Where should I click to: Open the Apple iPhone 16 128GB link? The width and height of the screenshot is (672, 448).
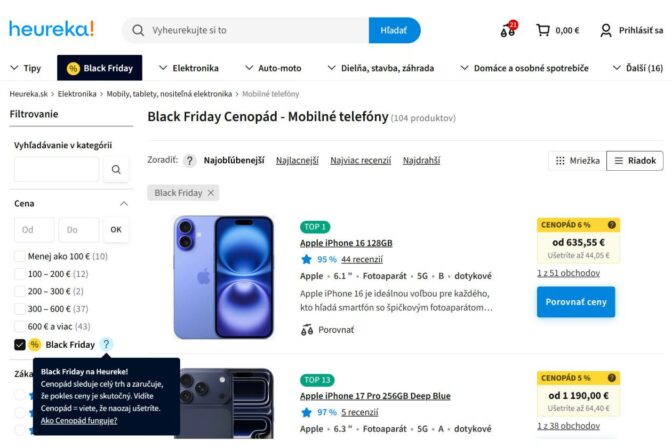click(346, 243)
